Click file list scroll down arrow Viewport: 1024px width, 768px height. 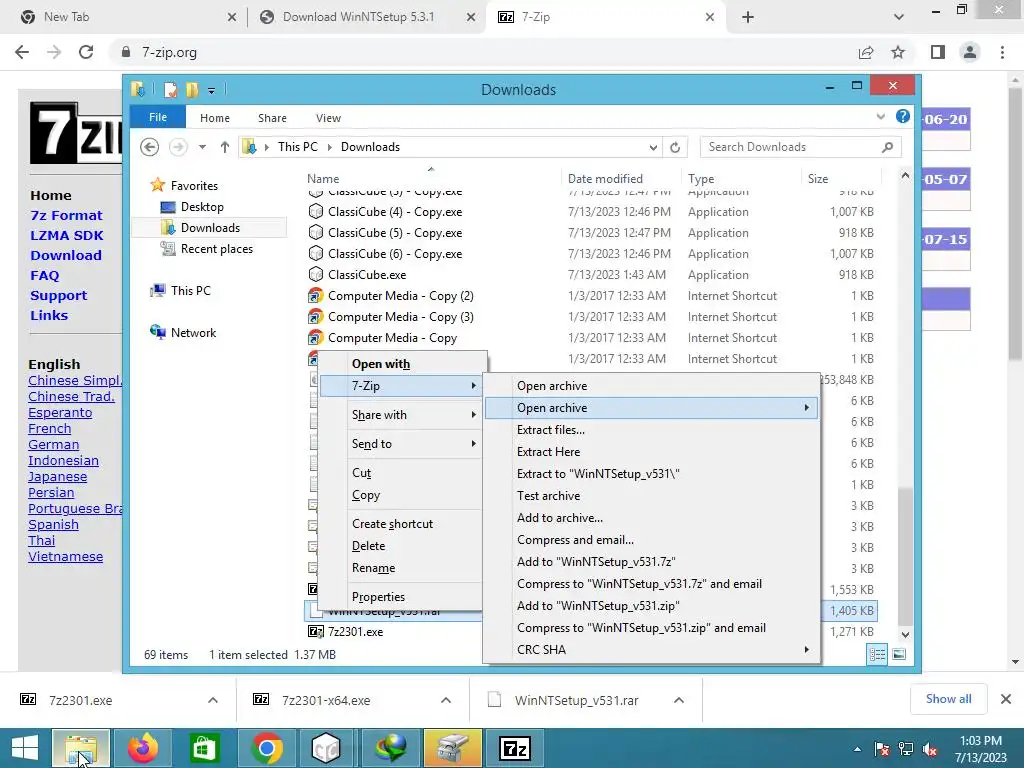(905, 635)
